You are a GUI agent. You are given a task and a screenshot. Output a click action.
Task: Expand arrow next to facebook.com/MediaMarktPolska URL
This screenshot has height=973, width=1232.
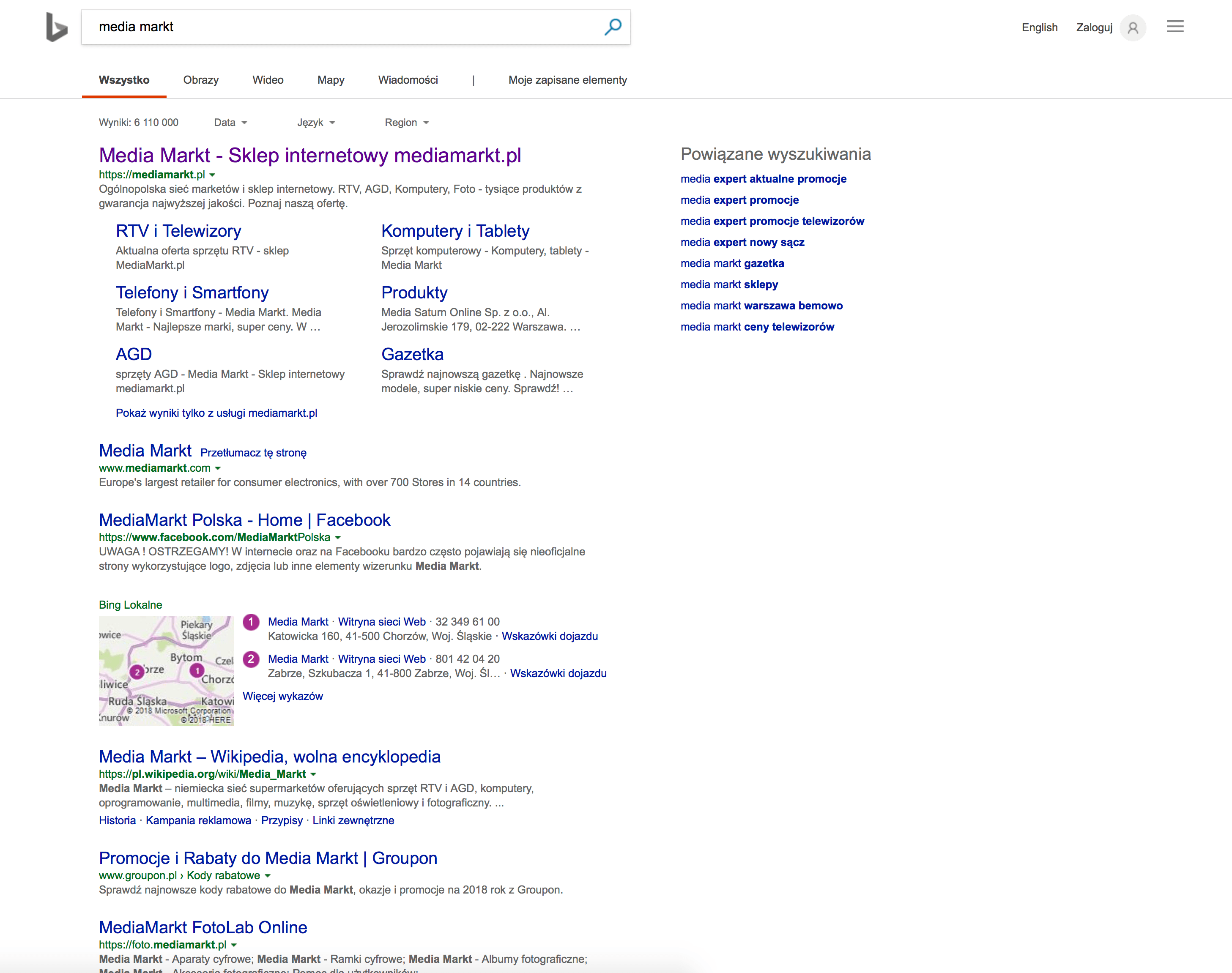coord(337,538)
